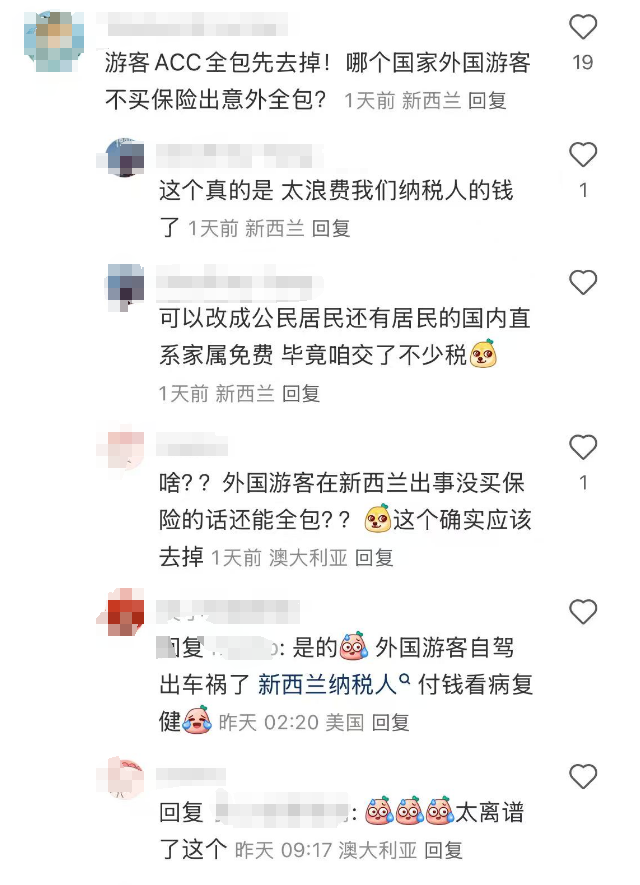Like the 太离谱了这个 reply
The width and height of the screenshot is (640, 885).
583,777
